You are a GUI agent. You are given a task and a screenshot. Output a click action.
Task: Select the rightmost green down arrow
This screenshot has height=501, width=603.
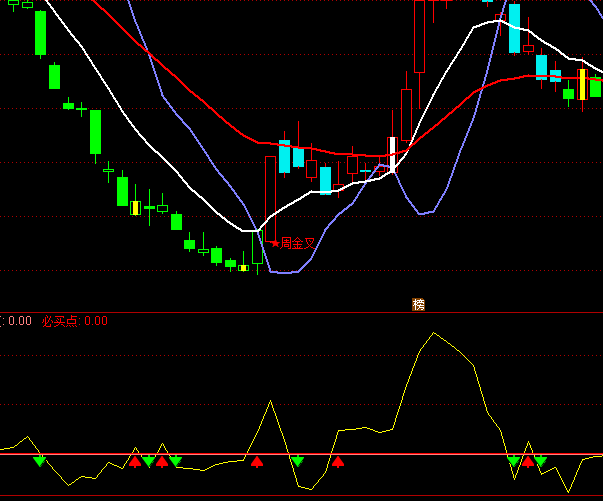541,461
